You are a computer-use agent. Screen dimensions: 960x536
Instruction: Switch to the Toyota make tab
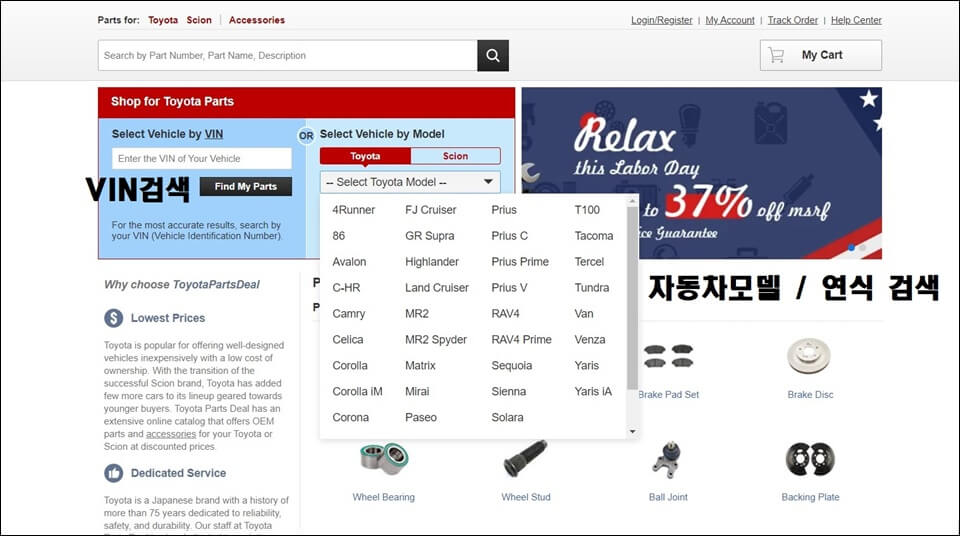[365, 156]
